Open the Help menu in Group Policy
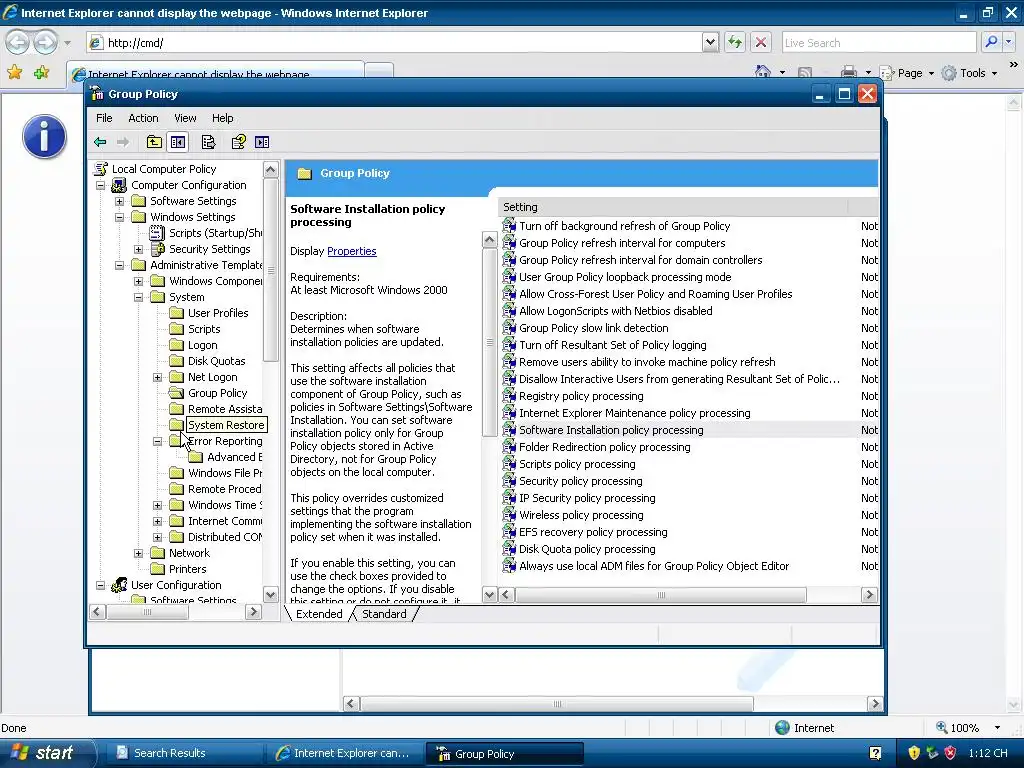This screenshot has height=768, width=1024. point(222,118)
